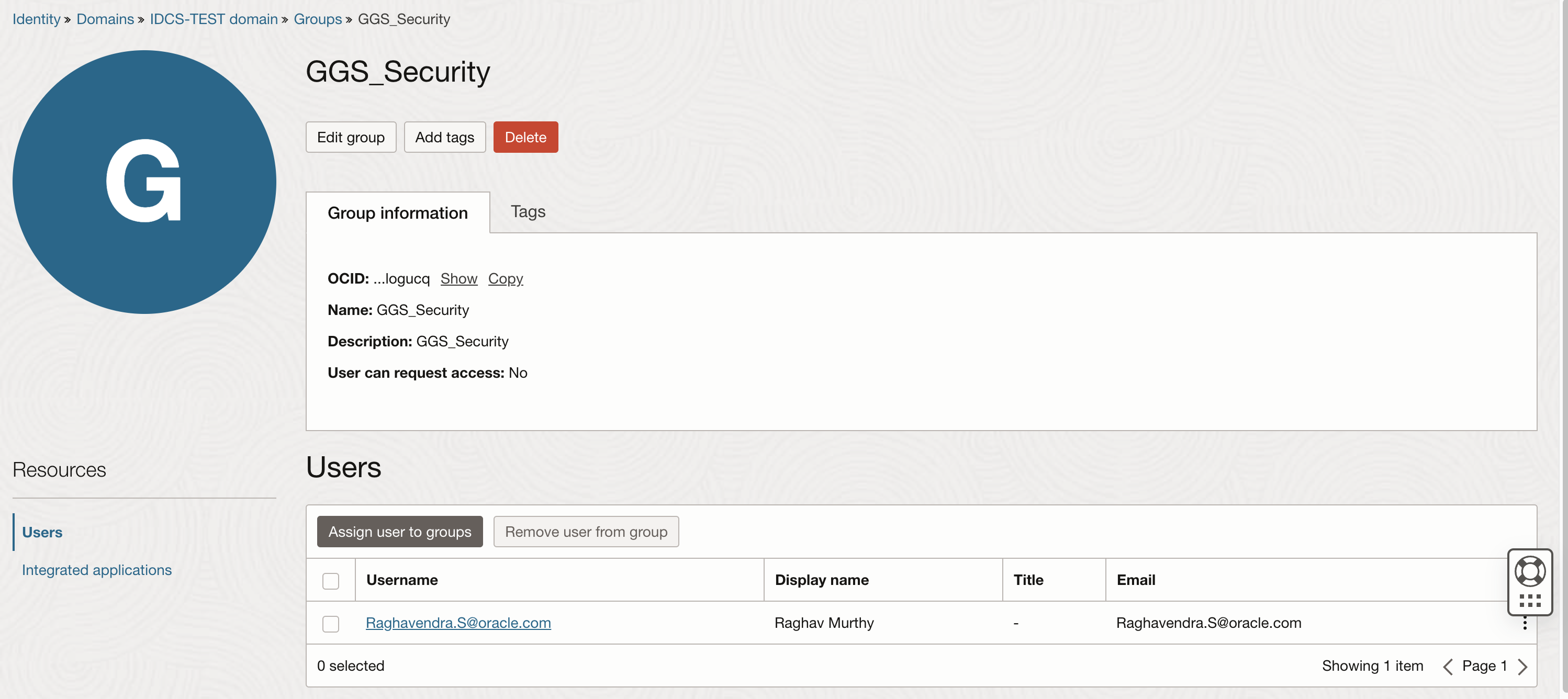
Task: Click Assign user to groups
Action: (x=399, y=532)
